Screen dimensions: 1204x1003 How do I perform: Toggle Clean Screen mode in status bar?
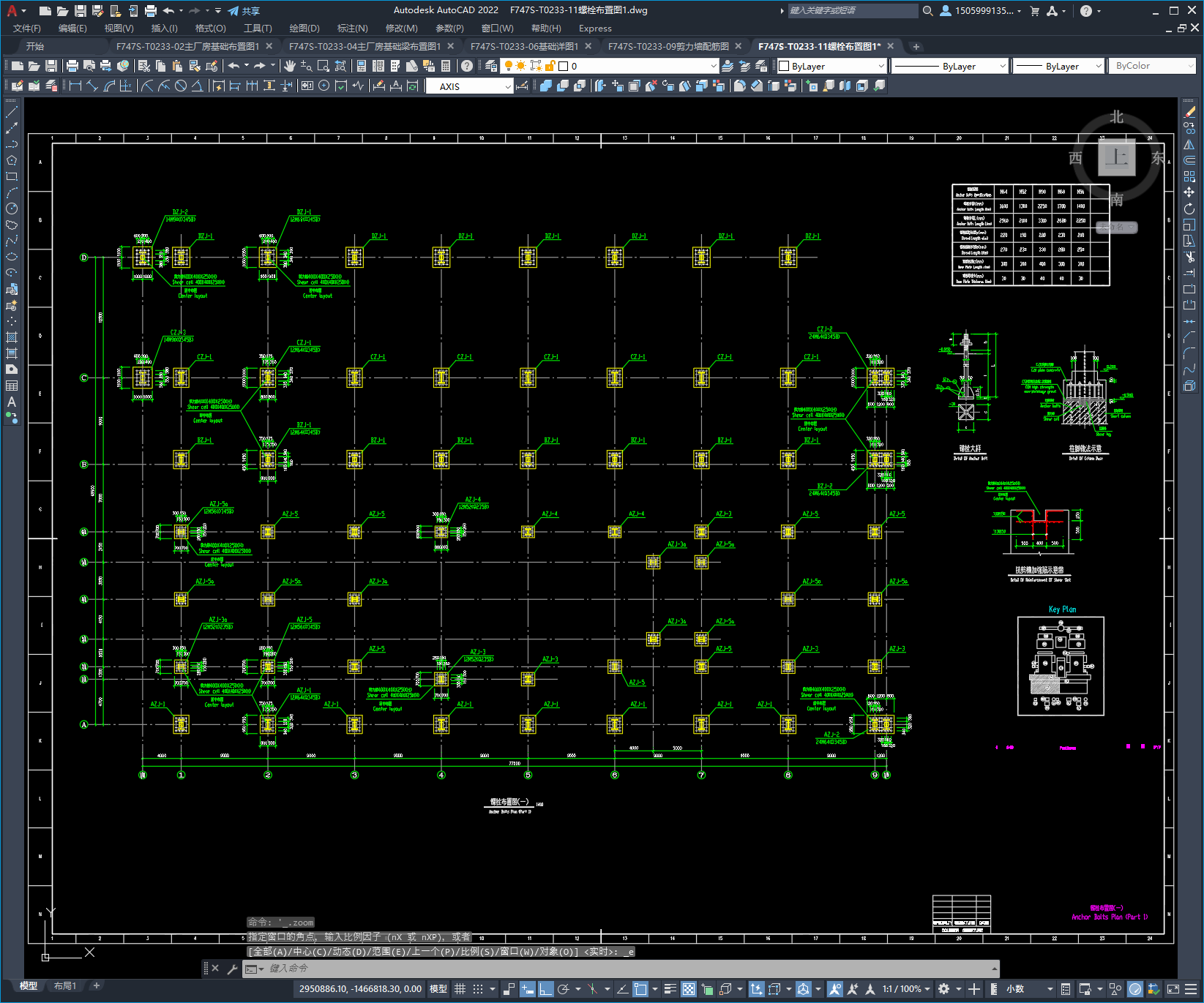[x=1173, y=989]
